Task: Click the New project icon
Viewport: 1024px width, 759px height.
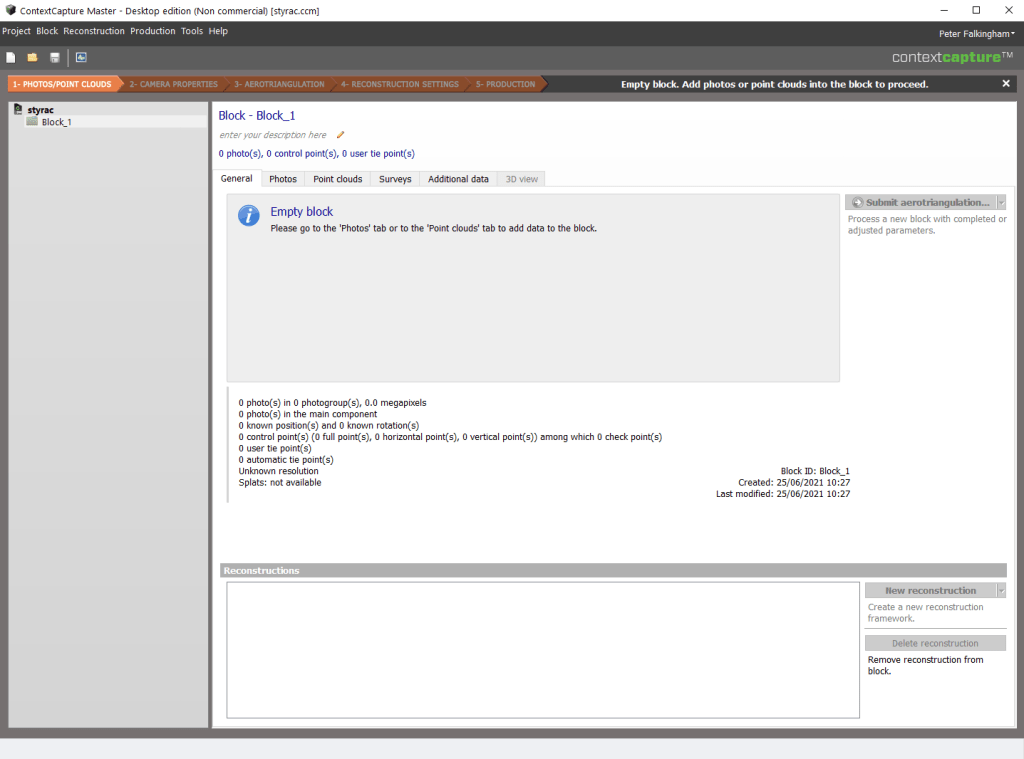Action: tap(11, 58)
